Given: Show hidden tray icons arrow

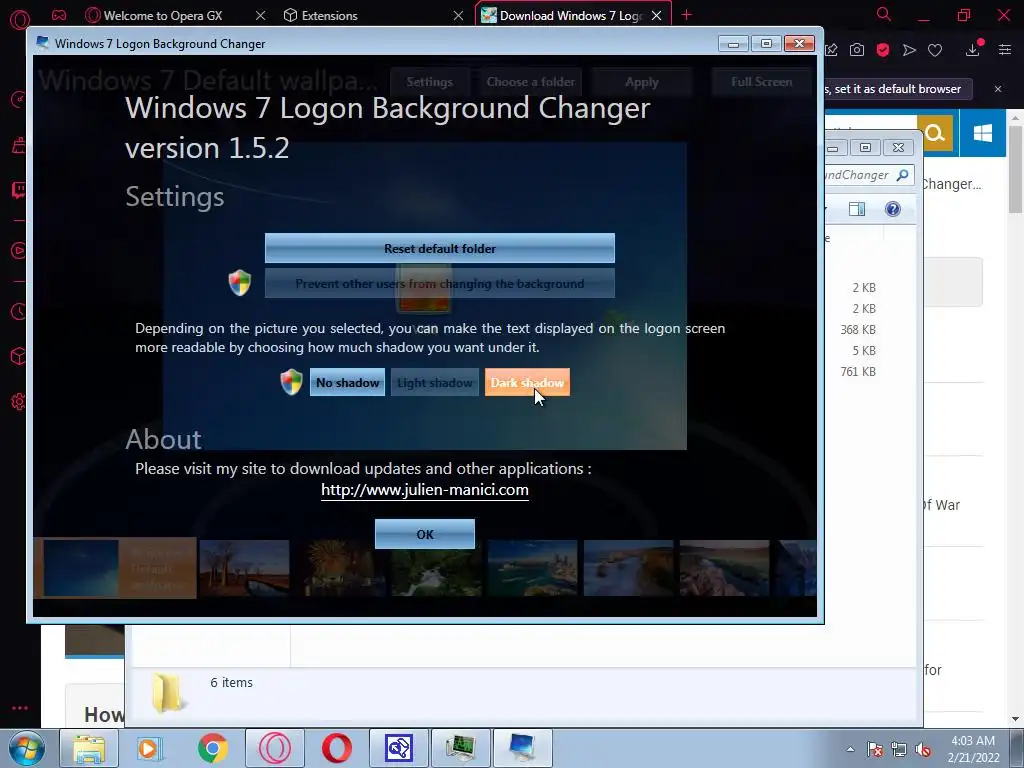Looking at the screenshot, I should pos(850,749).
